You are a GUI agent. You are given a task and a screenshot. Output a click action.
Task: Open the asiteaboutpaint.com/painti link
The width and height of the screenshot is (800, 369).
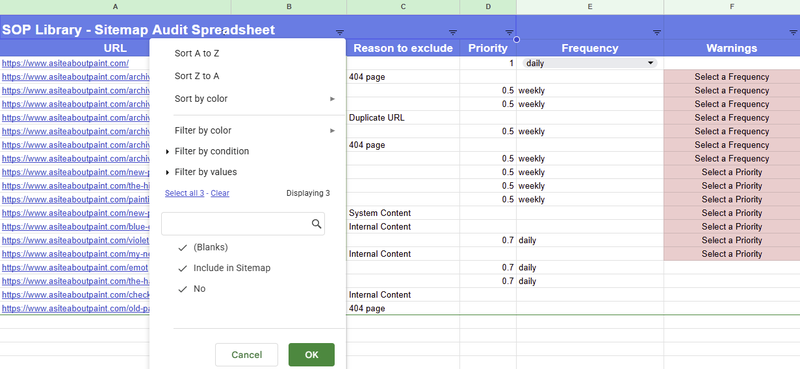[x=76, y=200]
